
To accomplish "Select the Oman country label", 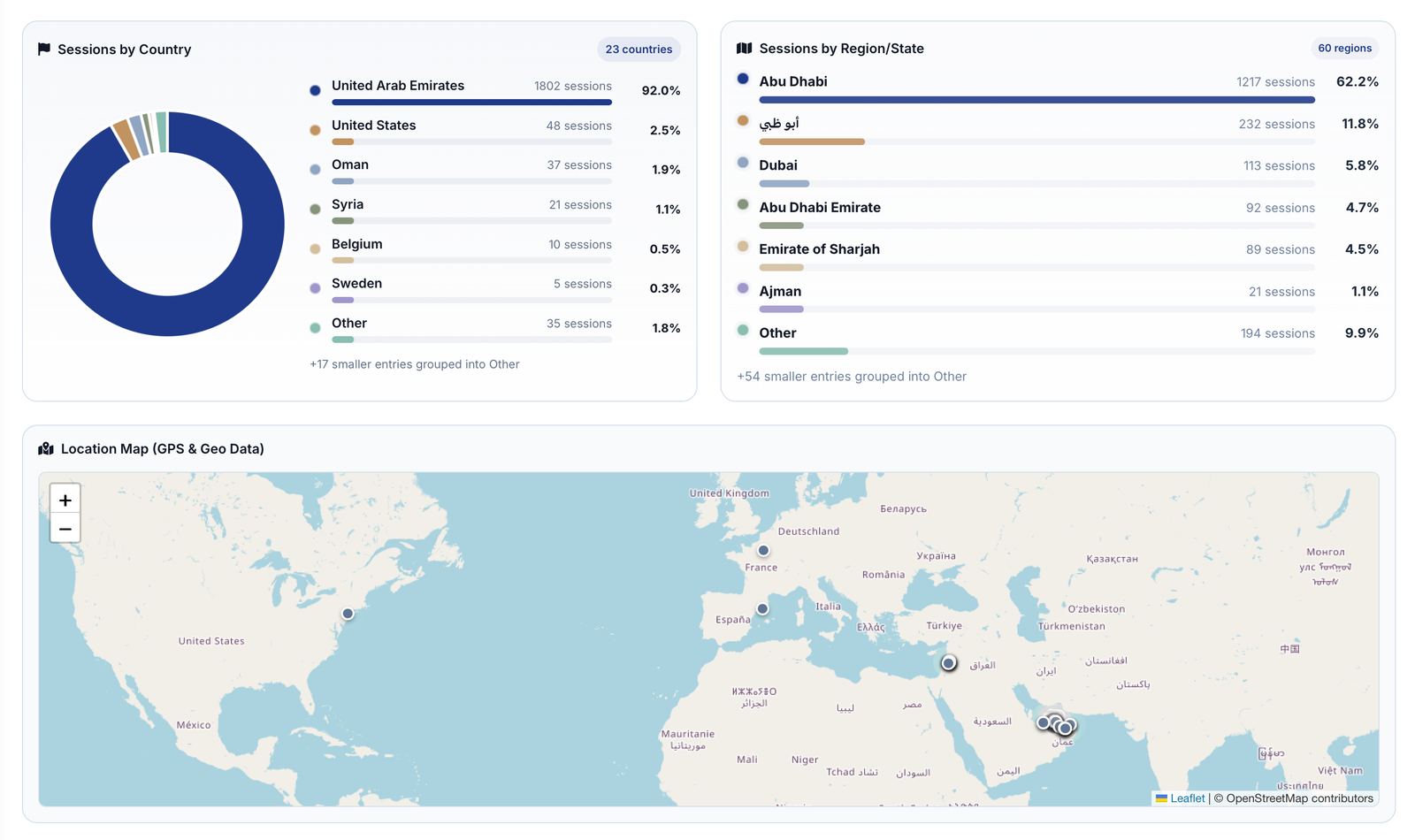I will pos(350,164).
